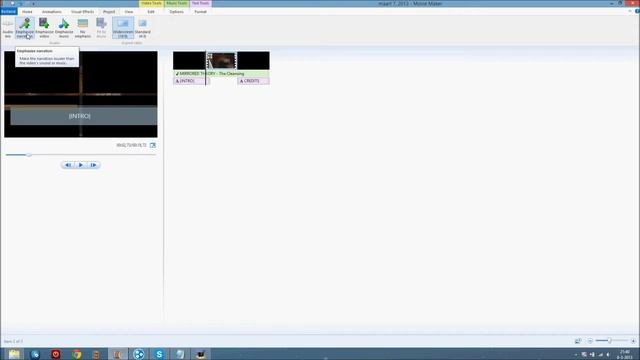Toggle full-screen preview icon

click(153, 145)
